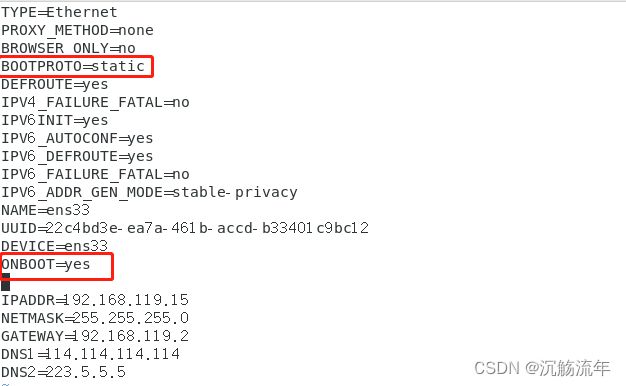Click the TYPE=Ethernet line
Viewport: 626px width, 386px height.
click(59, 12)
